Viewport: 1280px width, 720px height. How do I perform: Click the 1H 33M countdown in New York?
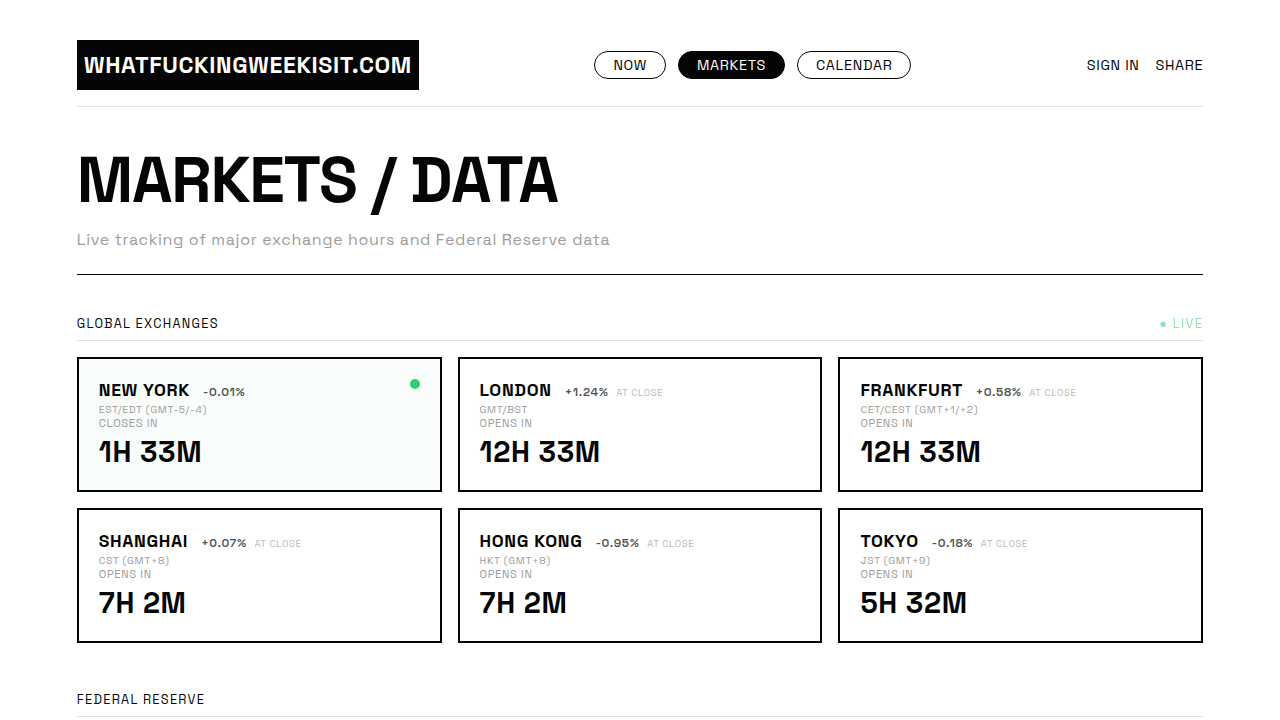pyautogui.click(x=150, y=452)
